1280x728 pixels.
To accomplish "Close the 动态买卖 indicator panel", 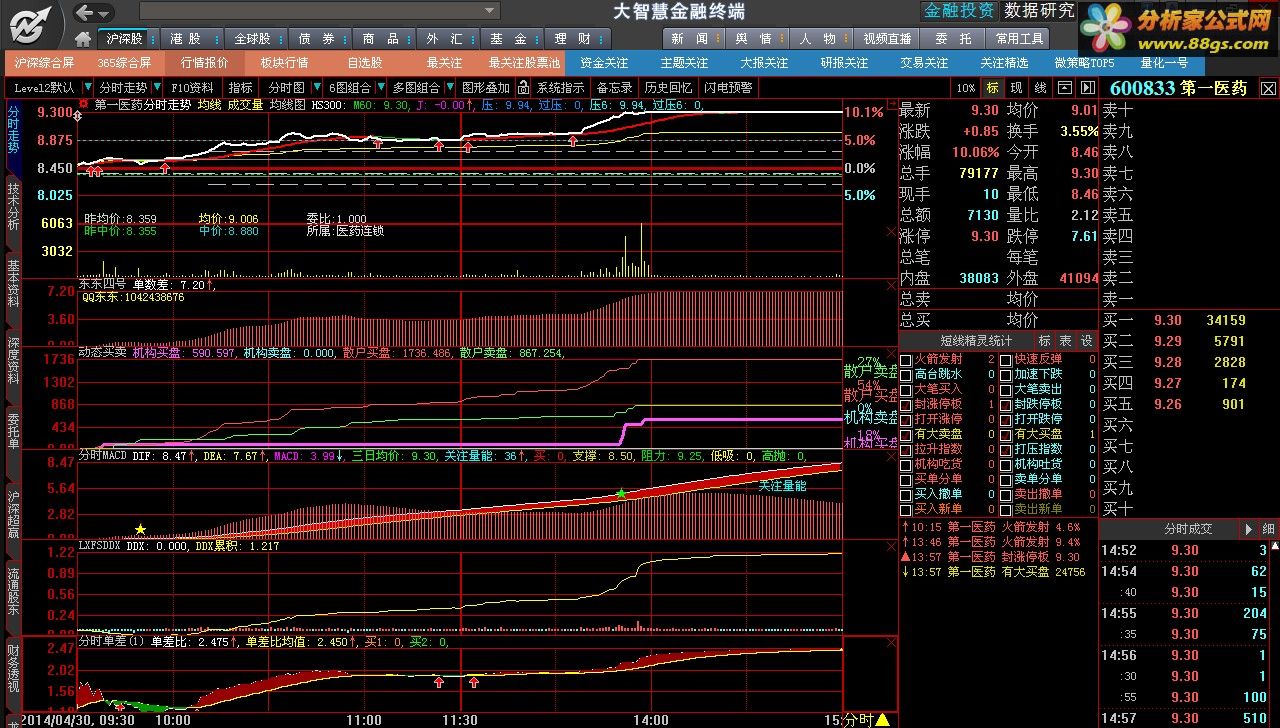I will click(x=890, y=353).
